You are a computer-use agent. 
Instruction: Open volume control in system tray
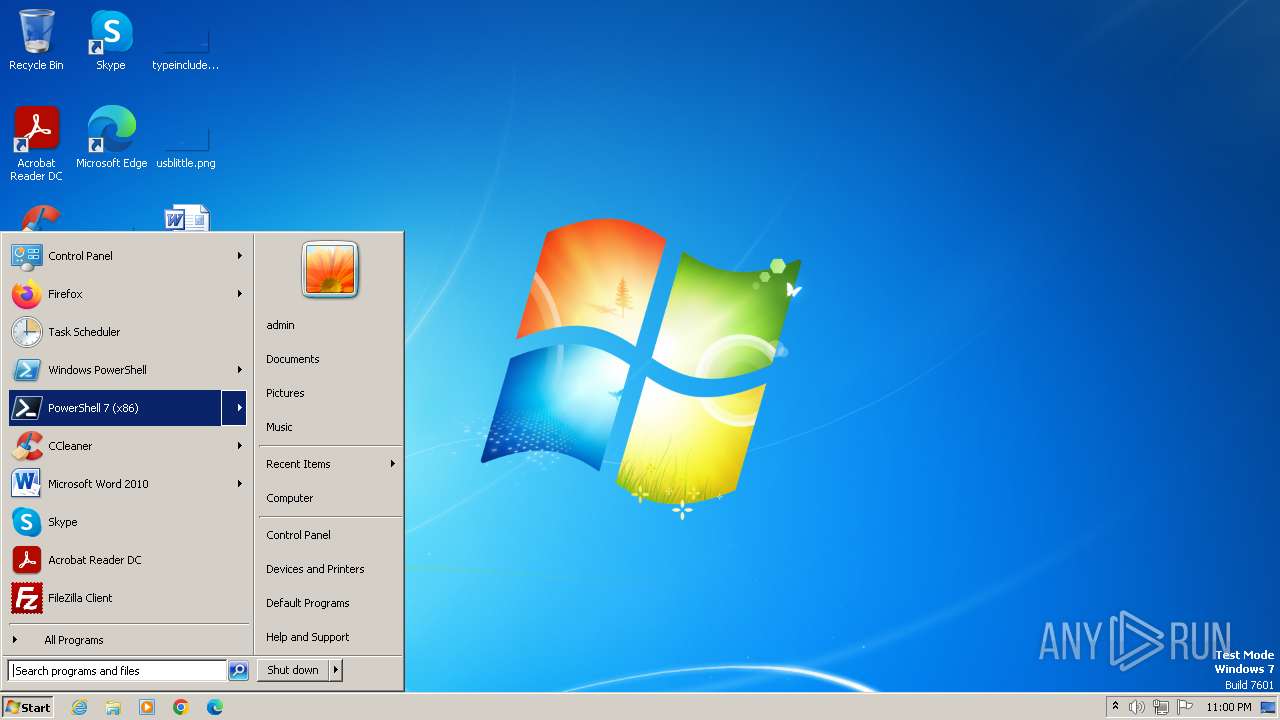pos(1137,707)
